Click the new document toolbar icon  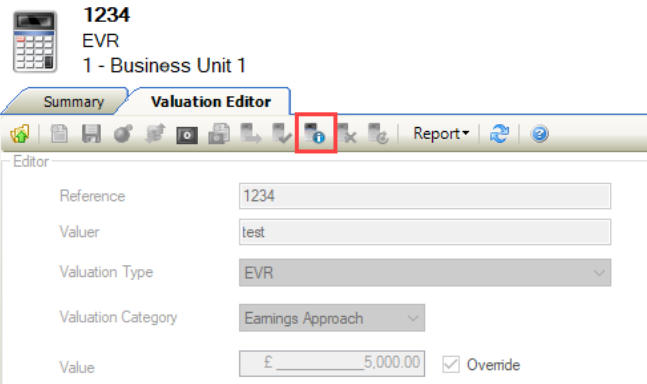(59, 134)
